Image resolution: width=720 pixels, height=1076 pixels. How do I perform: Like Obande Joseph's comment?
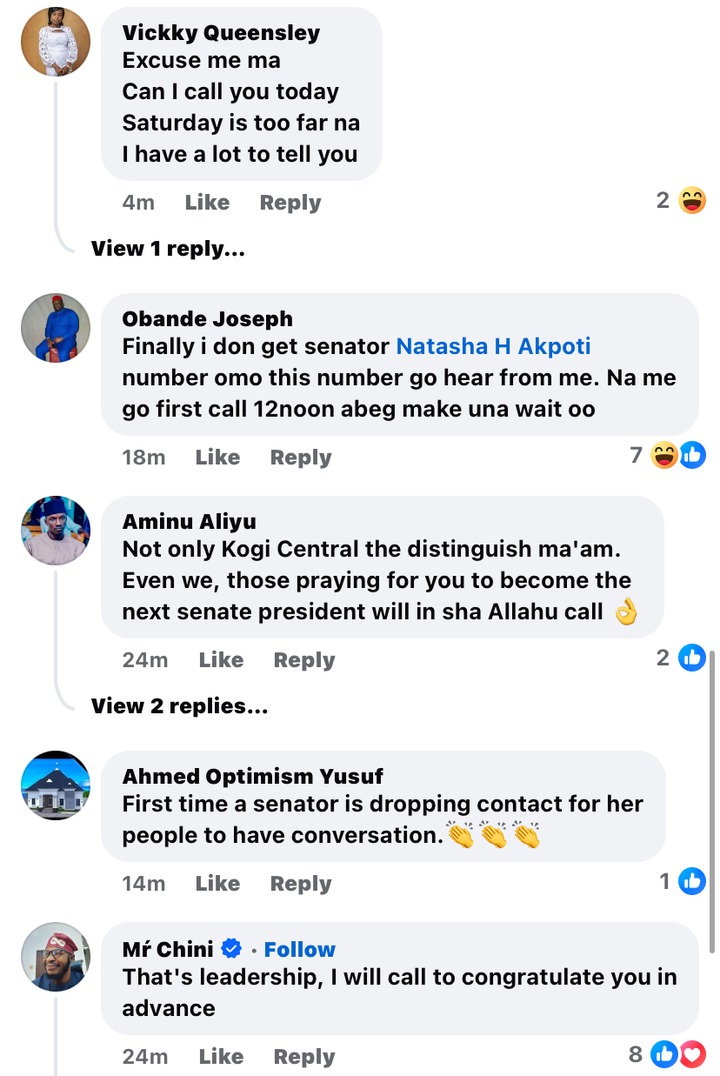point(217,457)
